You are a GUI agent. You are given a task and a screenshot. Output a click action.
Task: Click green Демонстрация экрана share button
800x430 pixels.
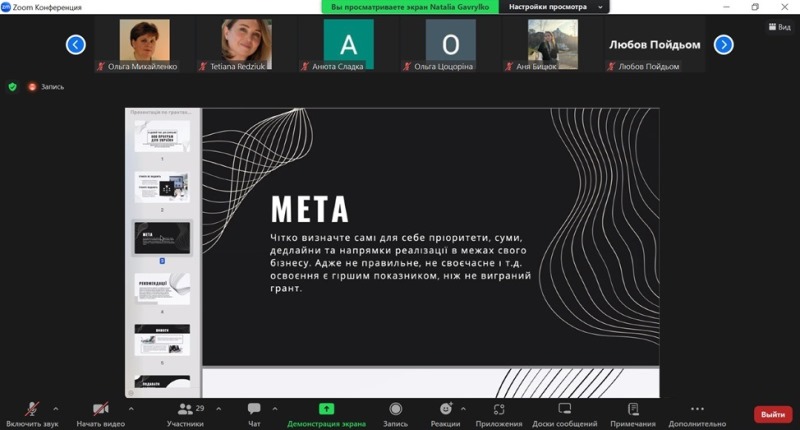pyautogui.click(x=327, y=415)
